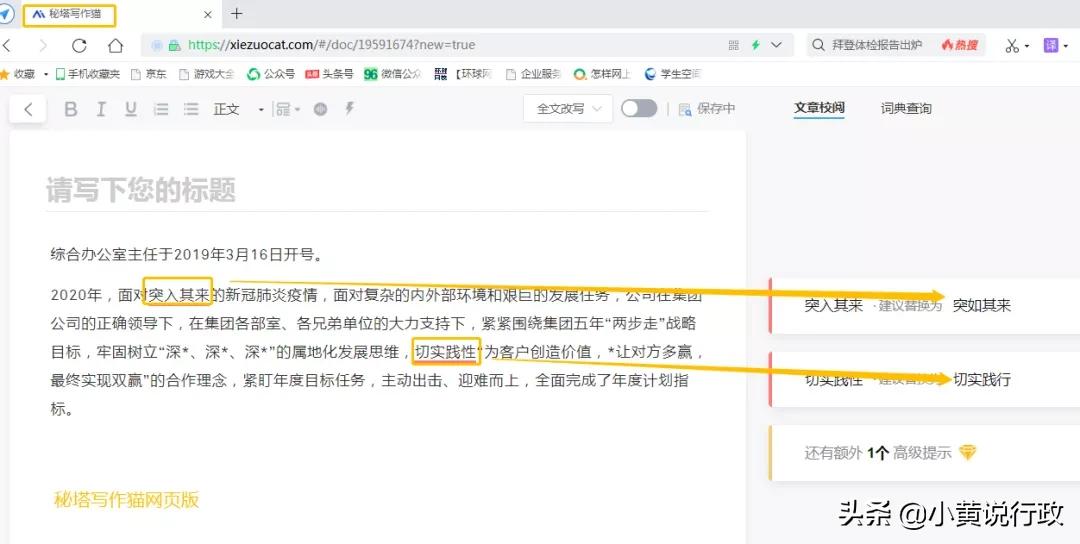Viewport: 1080px width, 544px height.
Task: Open the 还有额外1个高级提示 card
Action: point(925,452)
